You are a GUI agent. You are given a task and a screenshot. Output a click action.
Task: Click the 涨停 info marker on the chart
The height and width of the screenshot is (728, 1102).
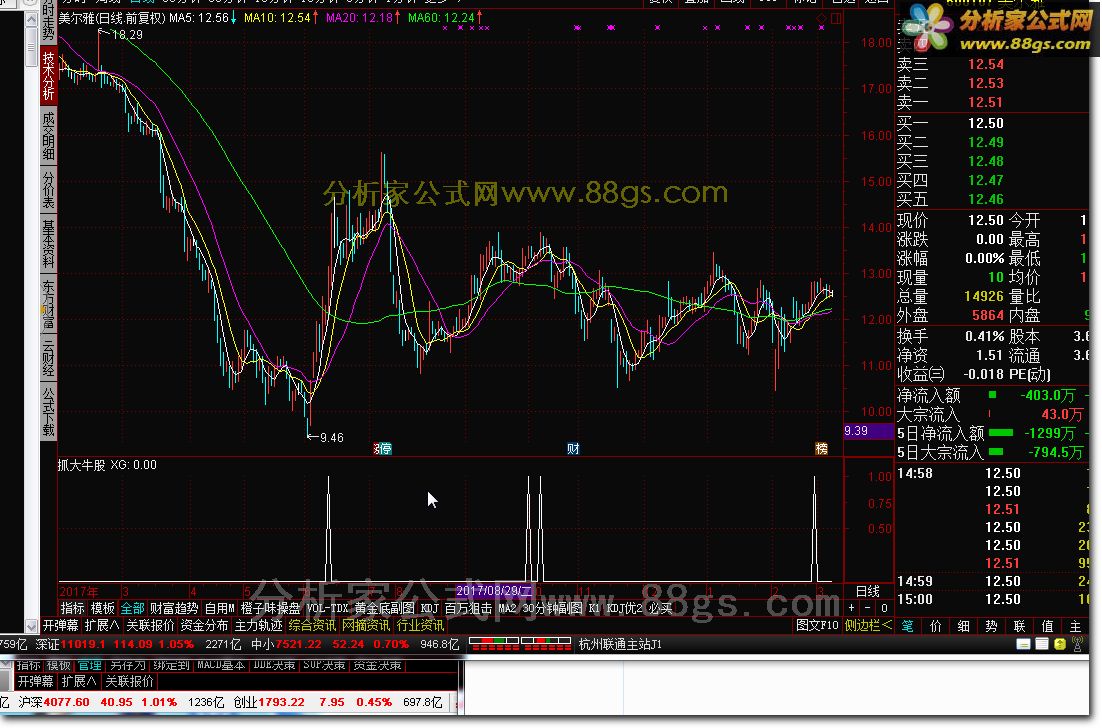tap(382, 449)
